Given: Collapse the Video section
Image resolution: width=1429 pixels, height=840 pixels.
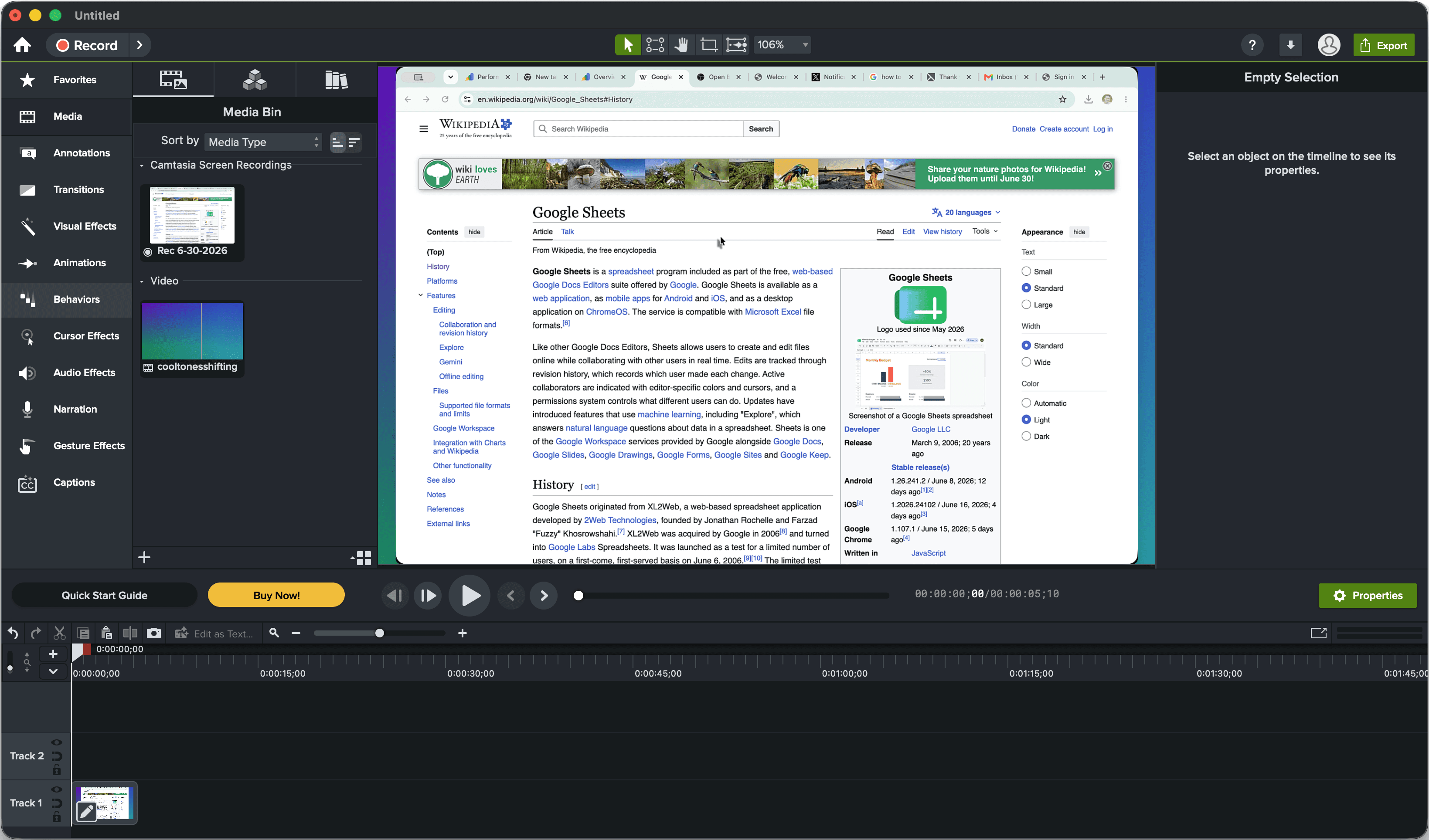Looking at the screenshot, I should coord(142,281).
